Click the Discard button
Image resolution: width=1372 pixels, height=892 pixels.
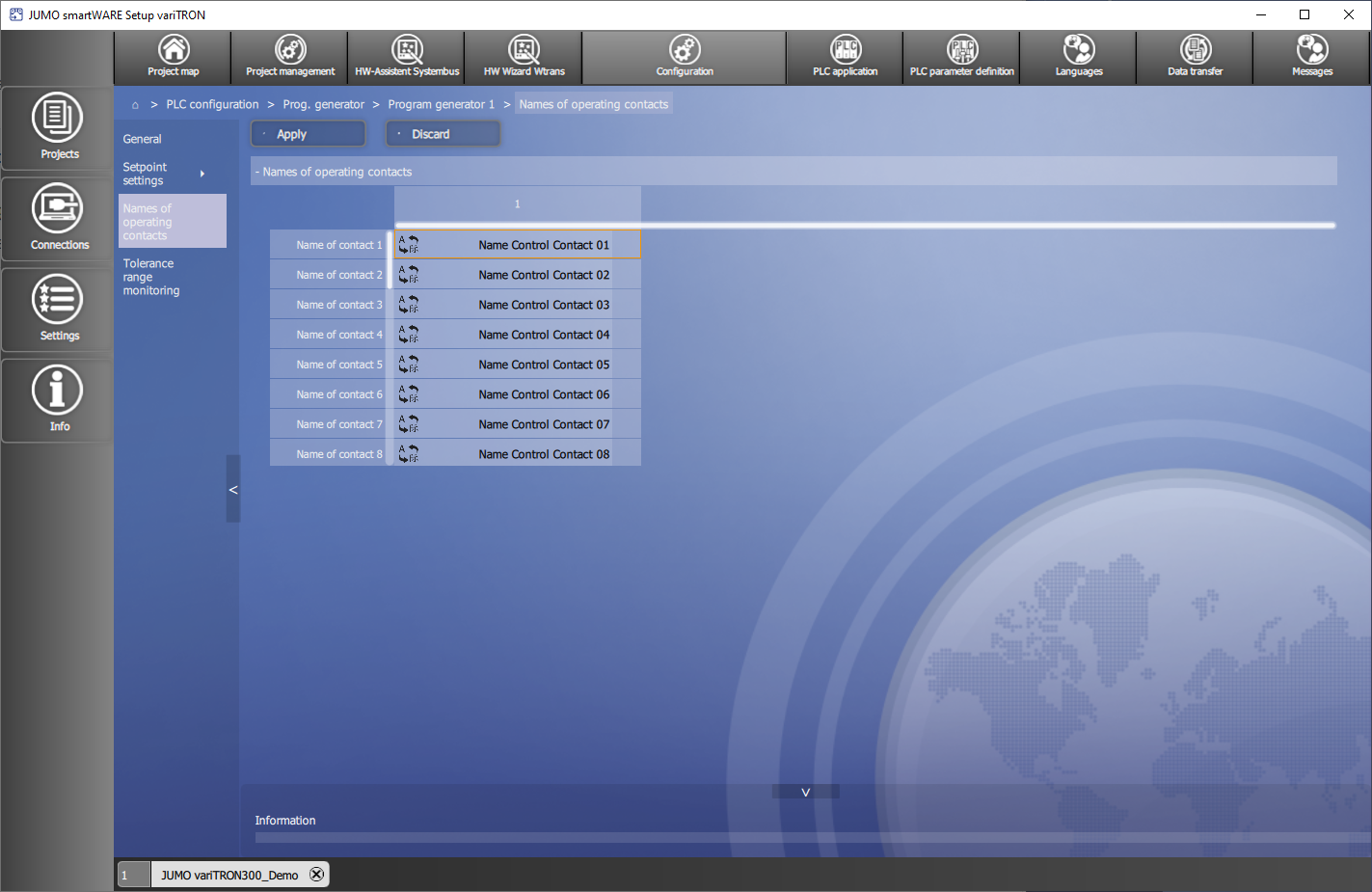[443, 134]
